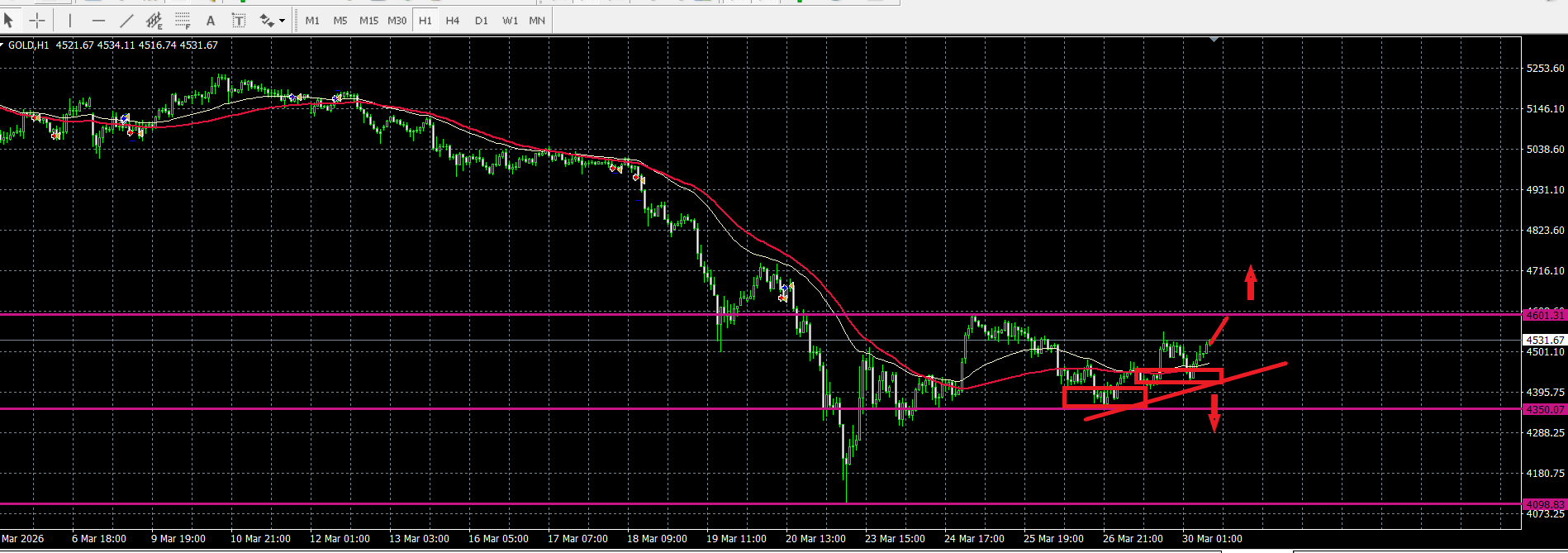Click the 30 Mar 01:00 time label
Viewport: 1568px width, 553px height.
coord(1212,539)
